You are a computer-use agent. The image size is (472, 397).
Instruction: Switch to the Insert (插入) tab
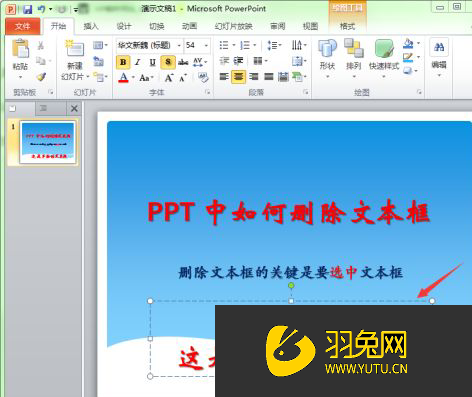click(x=91, y=26)
